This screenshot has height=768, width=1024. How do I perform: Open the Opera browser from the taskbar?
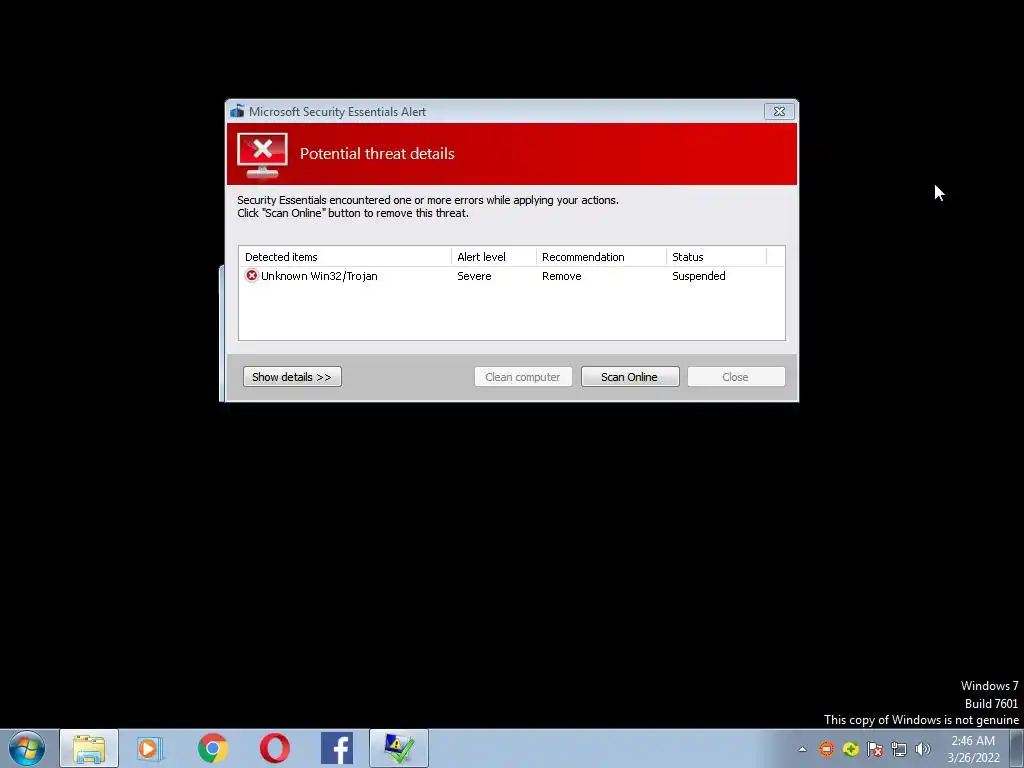pyautogui.click(x=275, y=748)
